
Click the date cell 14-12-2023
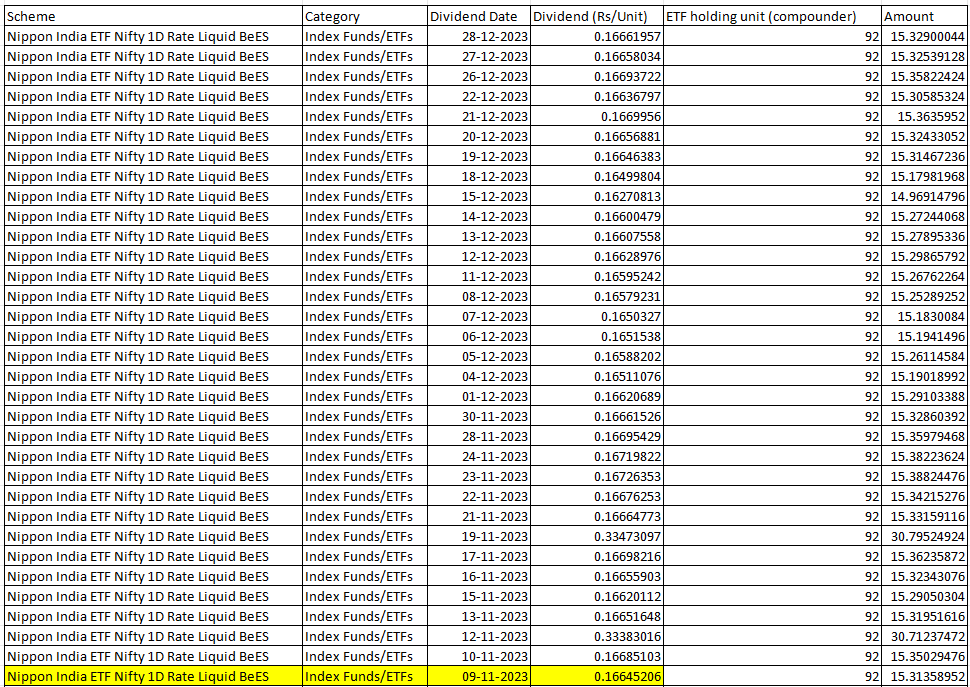click(479, 216)
